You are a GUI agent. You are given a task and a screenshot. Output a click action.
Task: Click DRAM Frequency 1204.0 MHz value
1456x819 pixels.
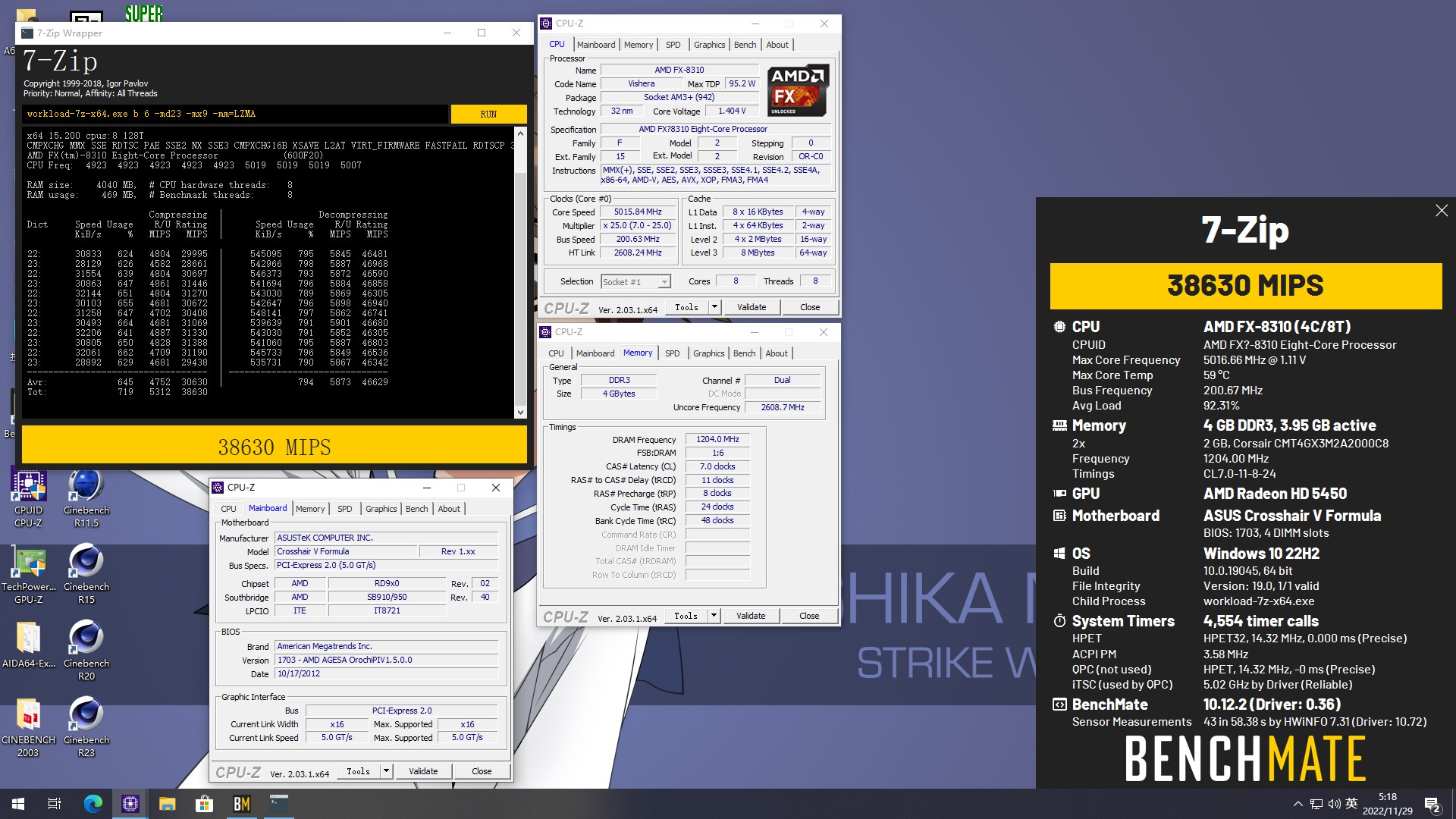pos(717,439)
